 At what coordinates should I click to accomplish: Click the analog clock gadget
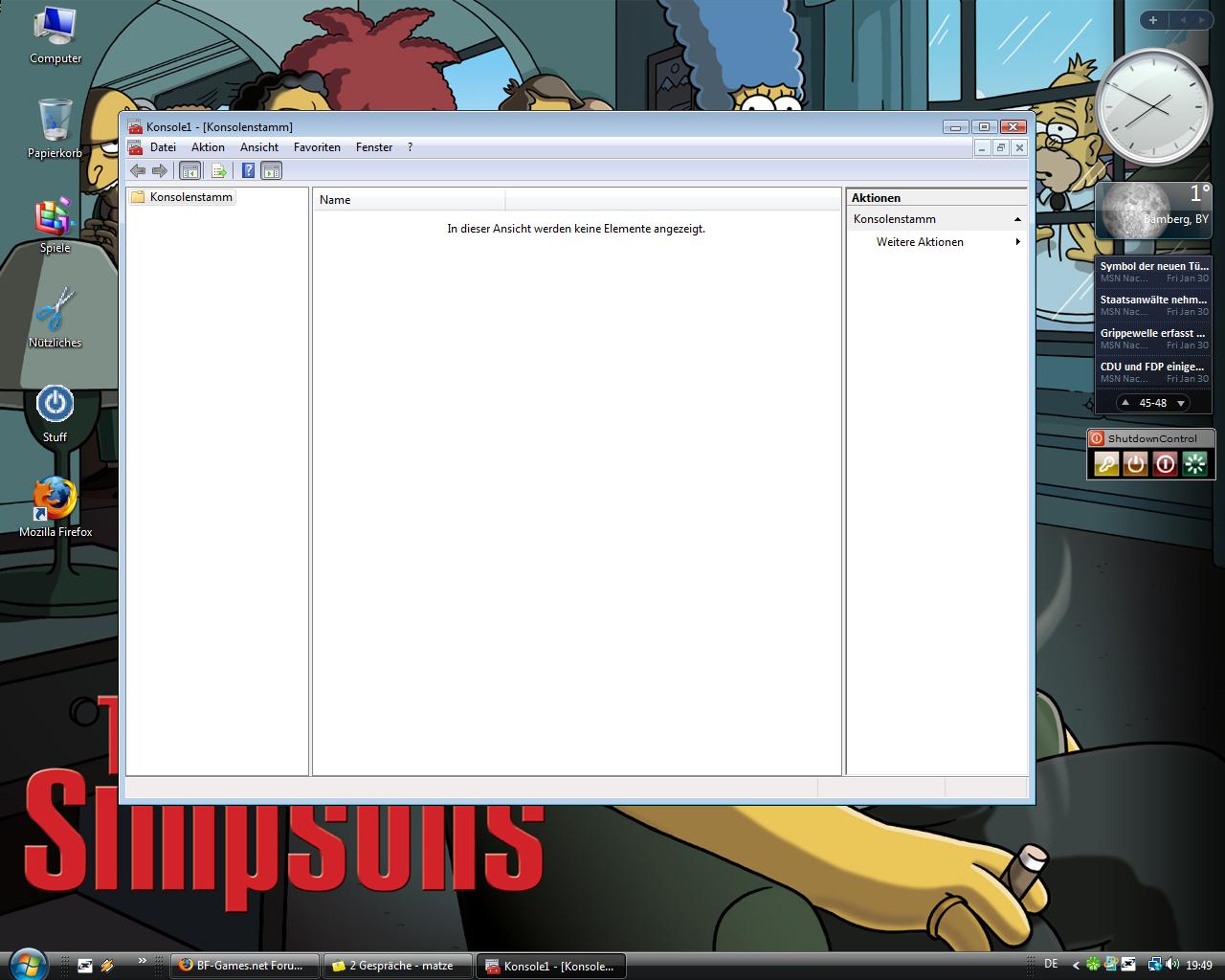(1153, 106)
